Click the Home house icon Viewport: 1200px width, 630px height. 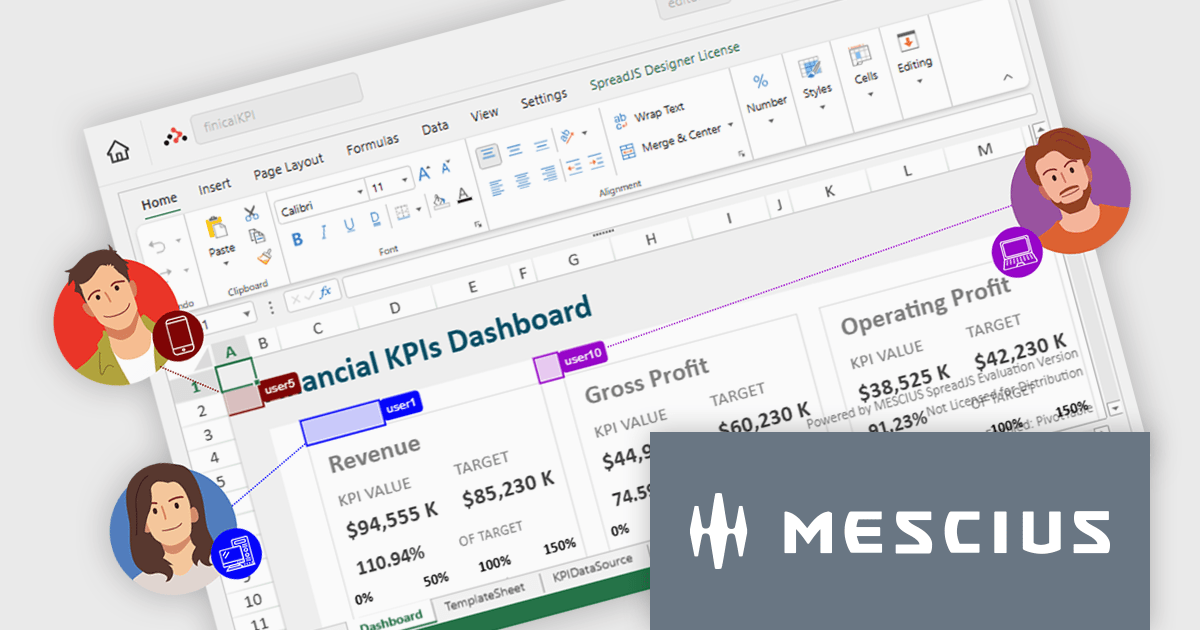coord(118,151)
